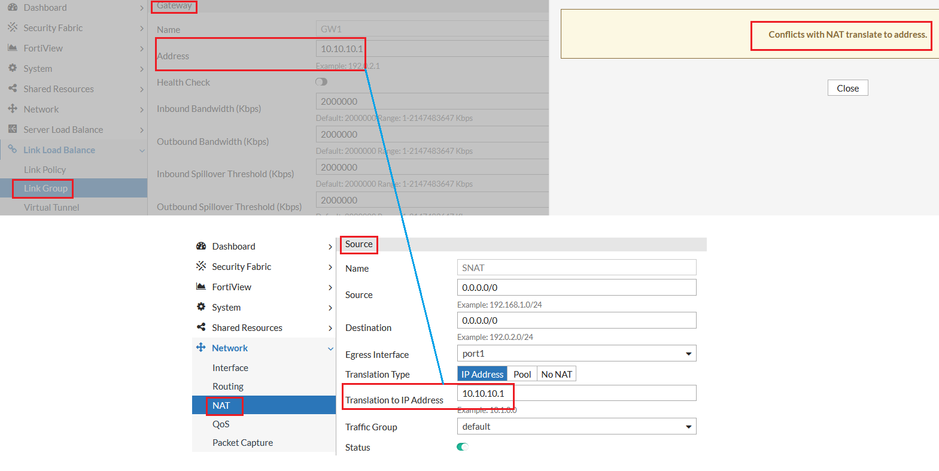Image resolution: width=939 pixels, height=471 pixels.
Task: Click the Gateway Name field GW1
Action: tap(432, 28)
